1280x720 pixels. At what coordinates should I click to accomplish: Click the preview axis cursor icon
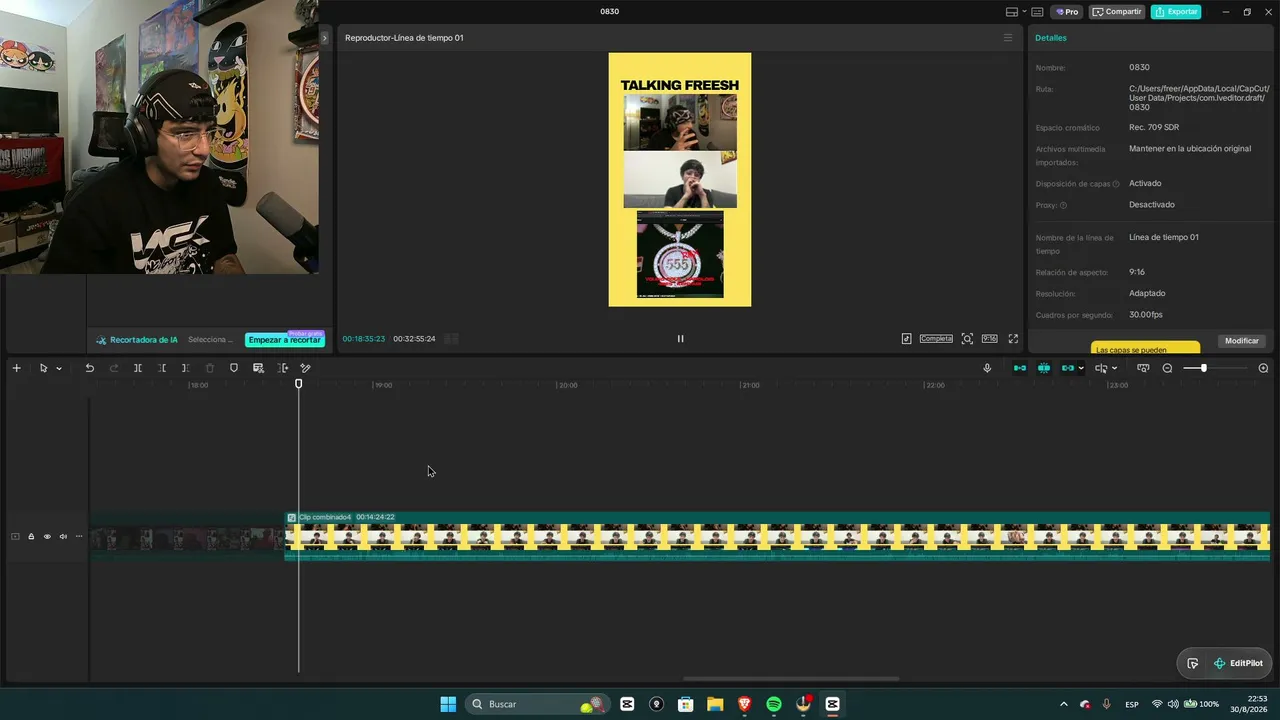point(1101,368)
